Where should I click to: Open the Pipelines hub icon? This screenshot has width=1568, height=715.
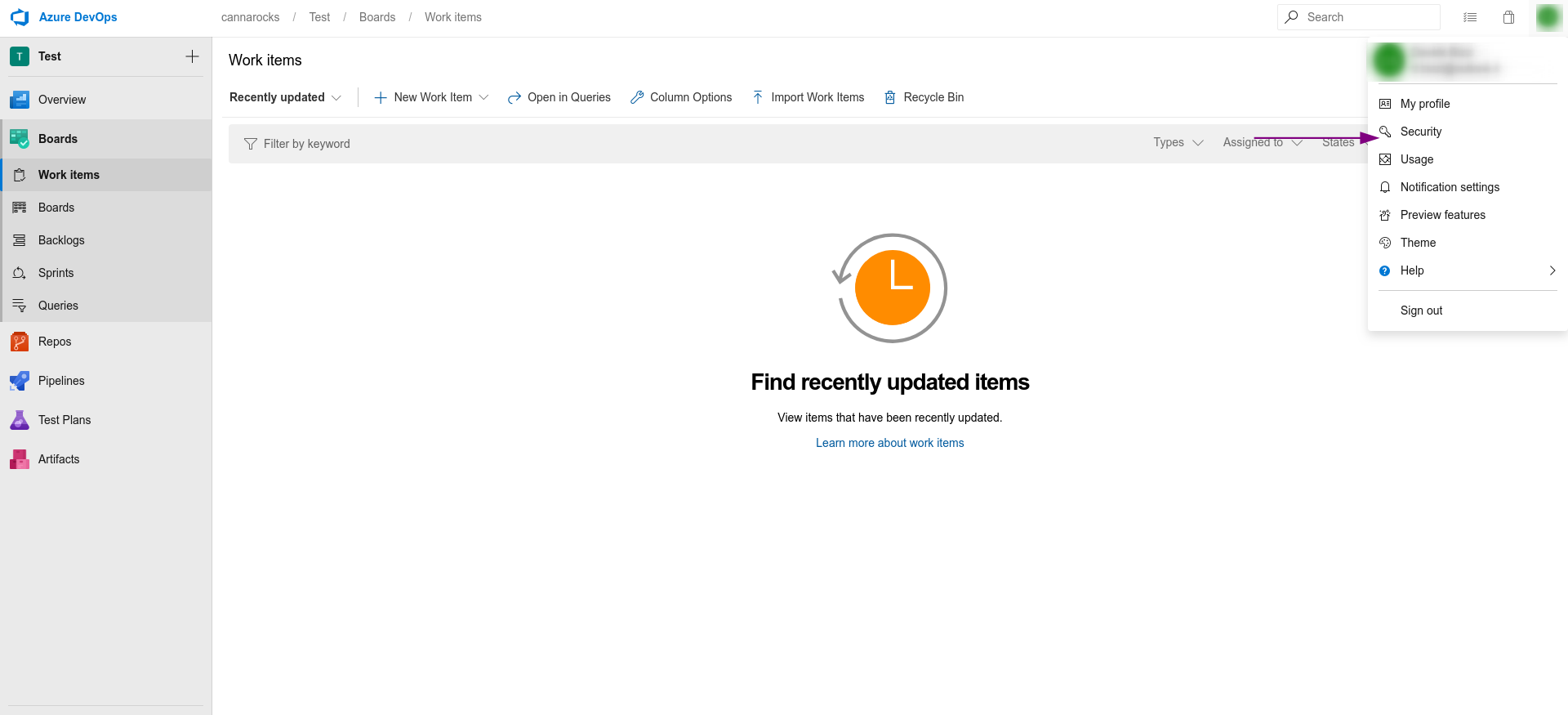tap(20, 381)
